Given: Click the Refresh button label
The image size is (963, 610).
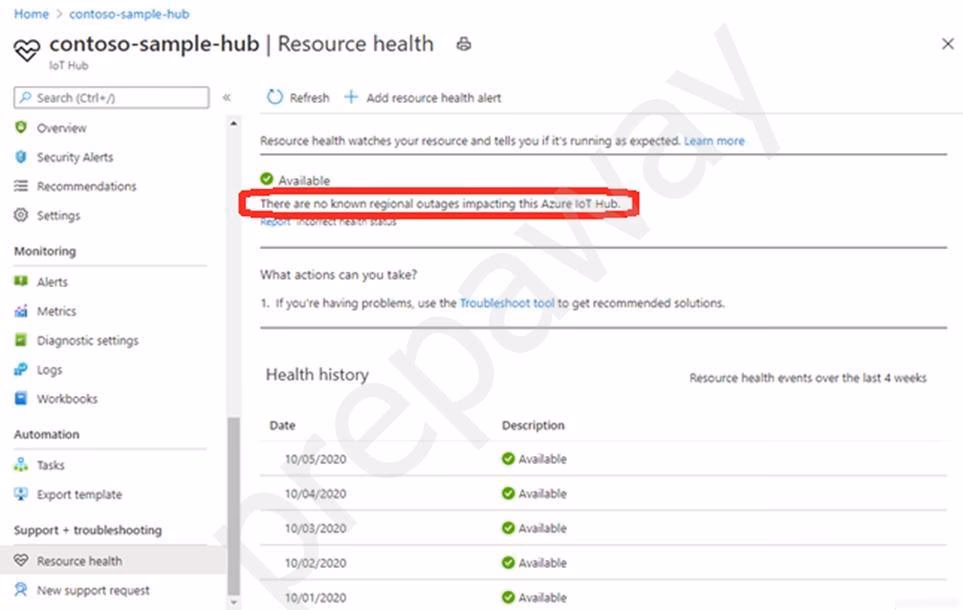Looking at the screenshot, I should click(310, 98).
